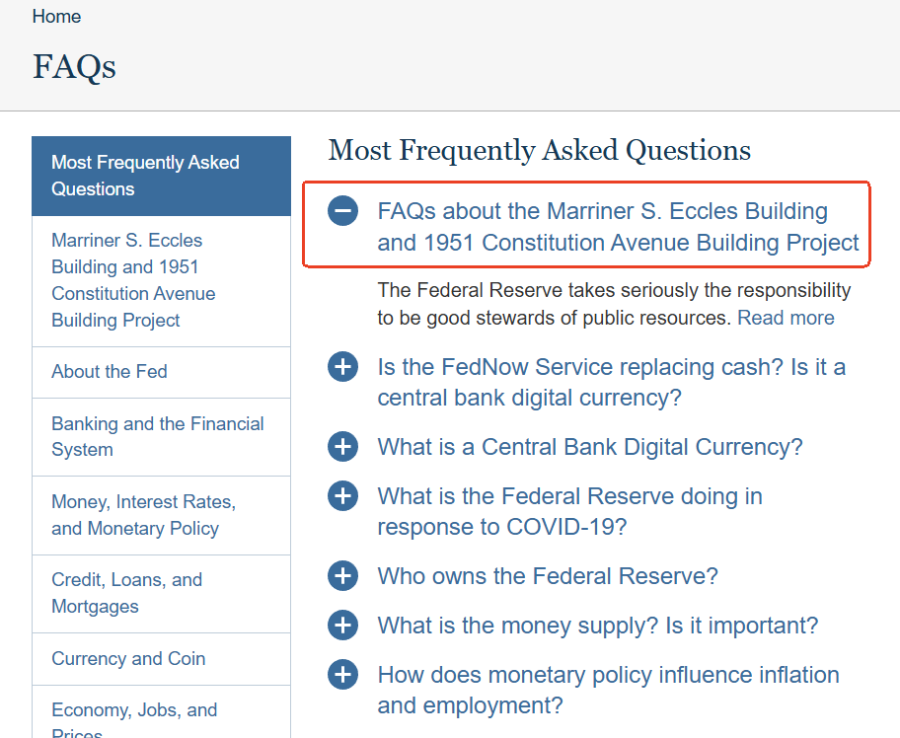Select Money, Interest Rates, and Monetary Policy
The height and width of the screenshot is (738, 900).
point(161,515)
